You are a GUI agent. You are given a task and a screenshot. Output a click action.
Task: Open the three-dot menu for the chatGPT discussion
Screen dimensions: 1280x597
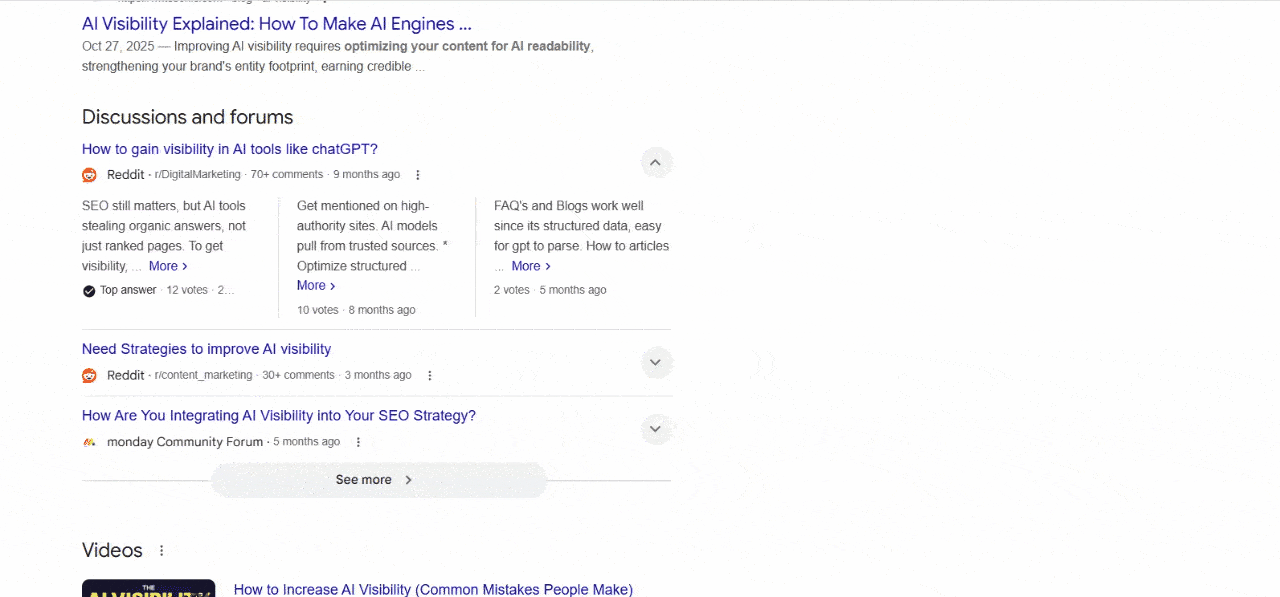417,174
